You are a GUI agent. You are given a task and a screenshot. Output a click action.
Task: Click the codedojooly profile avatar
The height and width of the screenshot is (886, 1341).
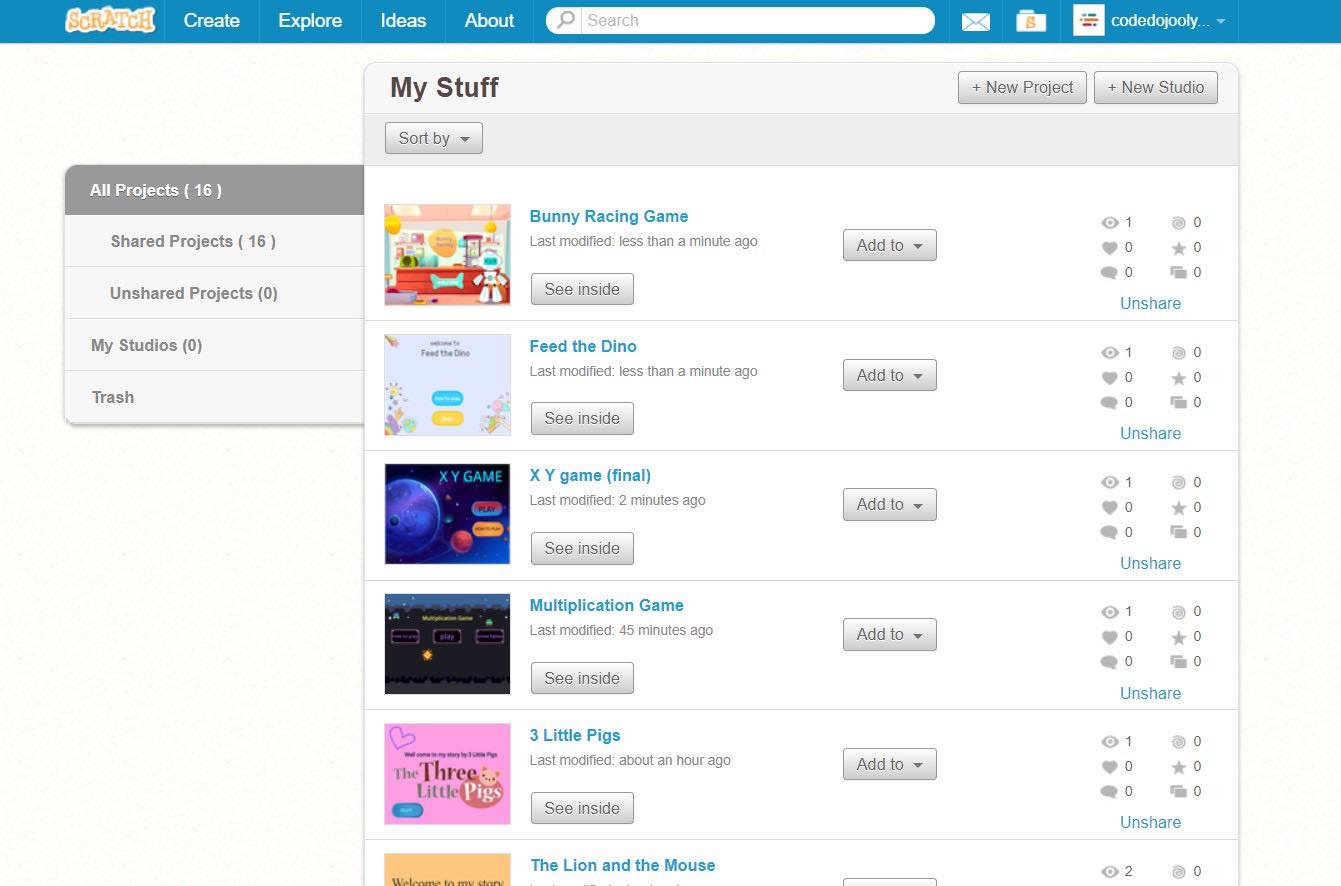pos(1088,20)
